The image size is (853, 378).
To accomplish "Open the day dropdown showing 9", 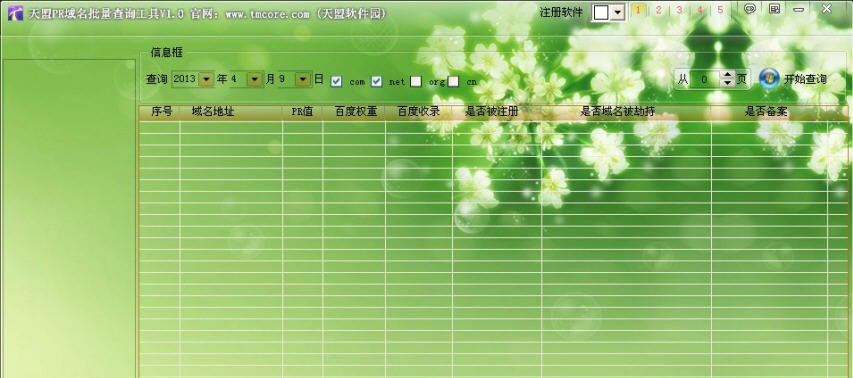I will point(303,79).
